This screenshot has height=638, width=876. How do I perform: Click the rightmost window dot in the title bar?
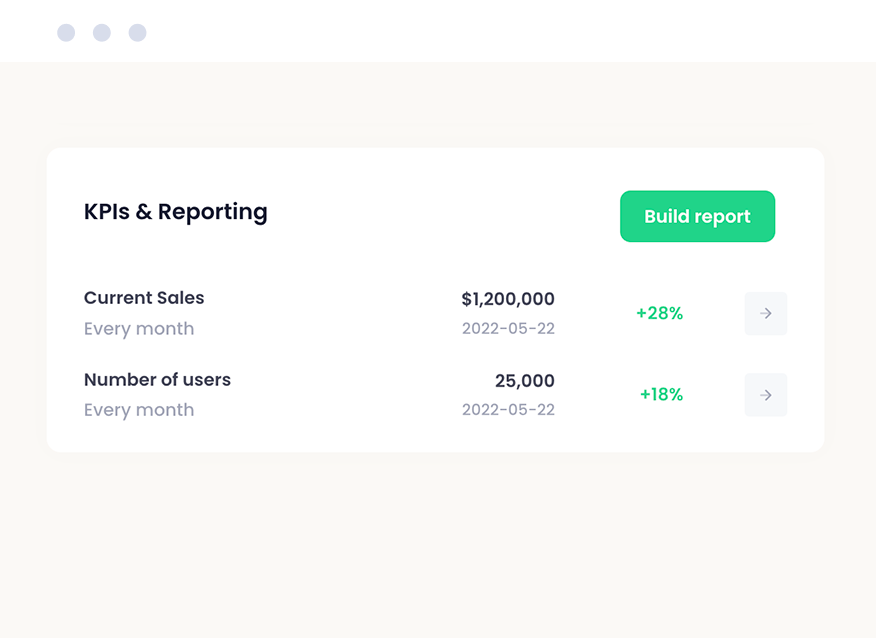(138, 33)
